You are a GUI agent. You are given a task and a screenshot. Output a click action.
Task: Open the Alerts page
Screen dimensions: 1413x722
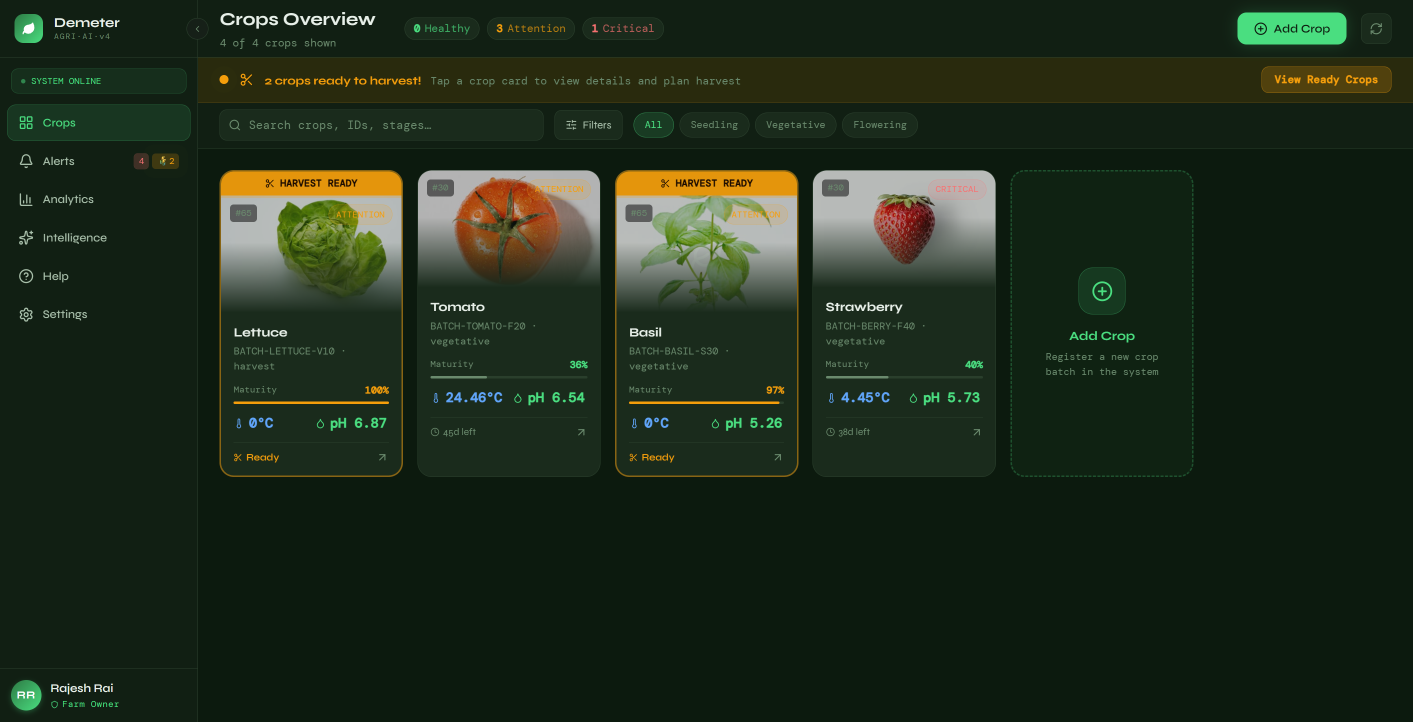click(x=99, y=161)
